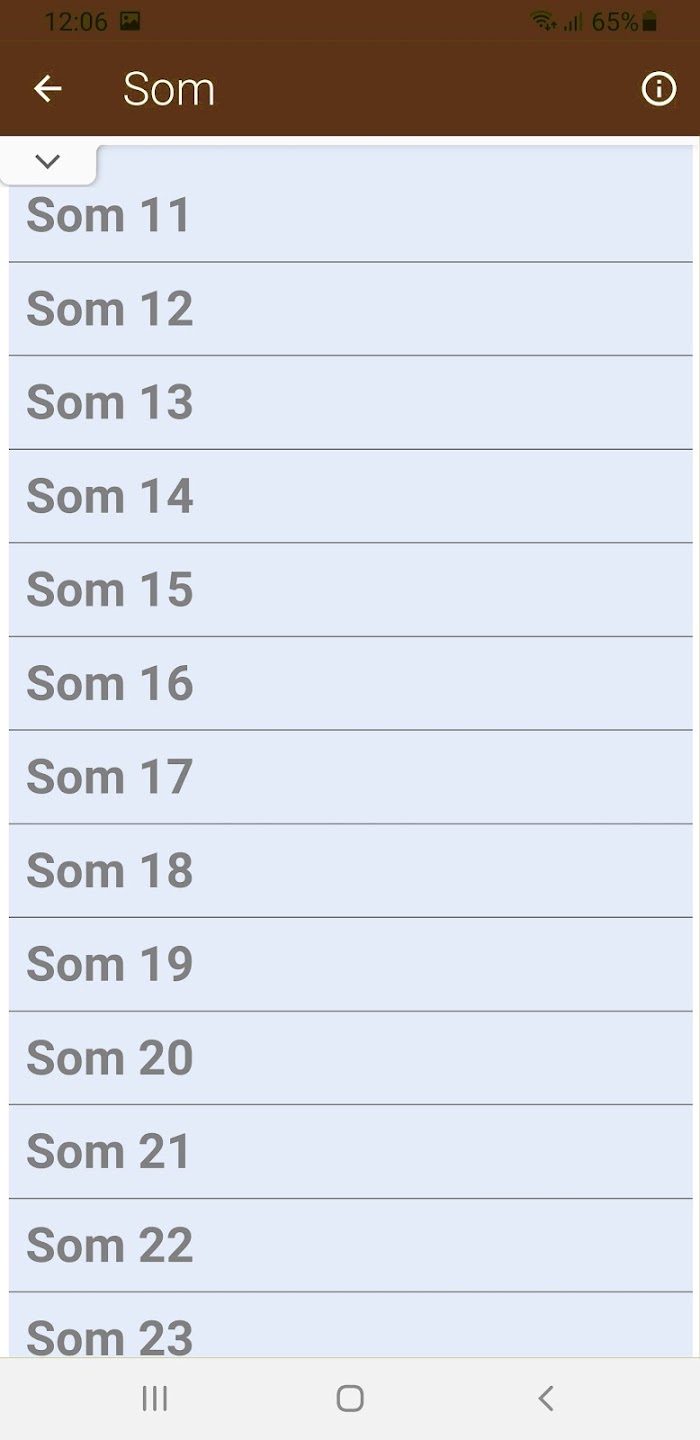Viewport: 700px width, 1440px height.
Task: Choose the Som 12 sound item
Action: click(x=350, y=309)
